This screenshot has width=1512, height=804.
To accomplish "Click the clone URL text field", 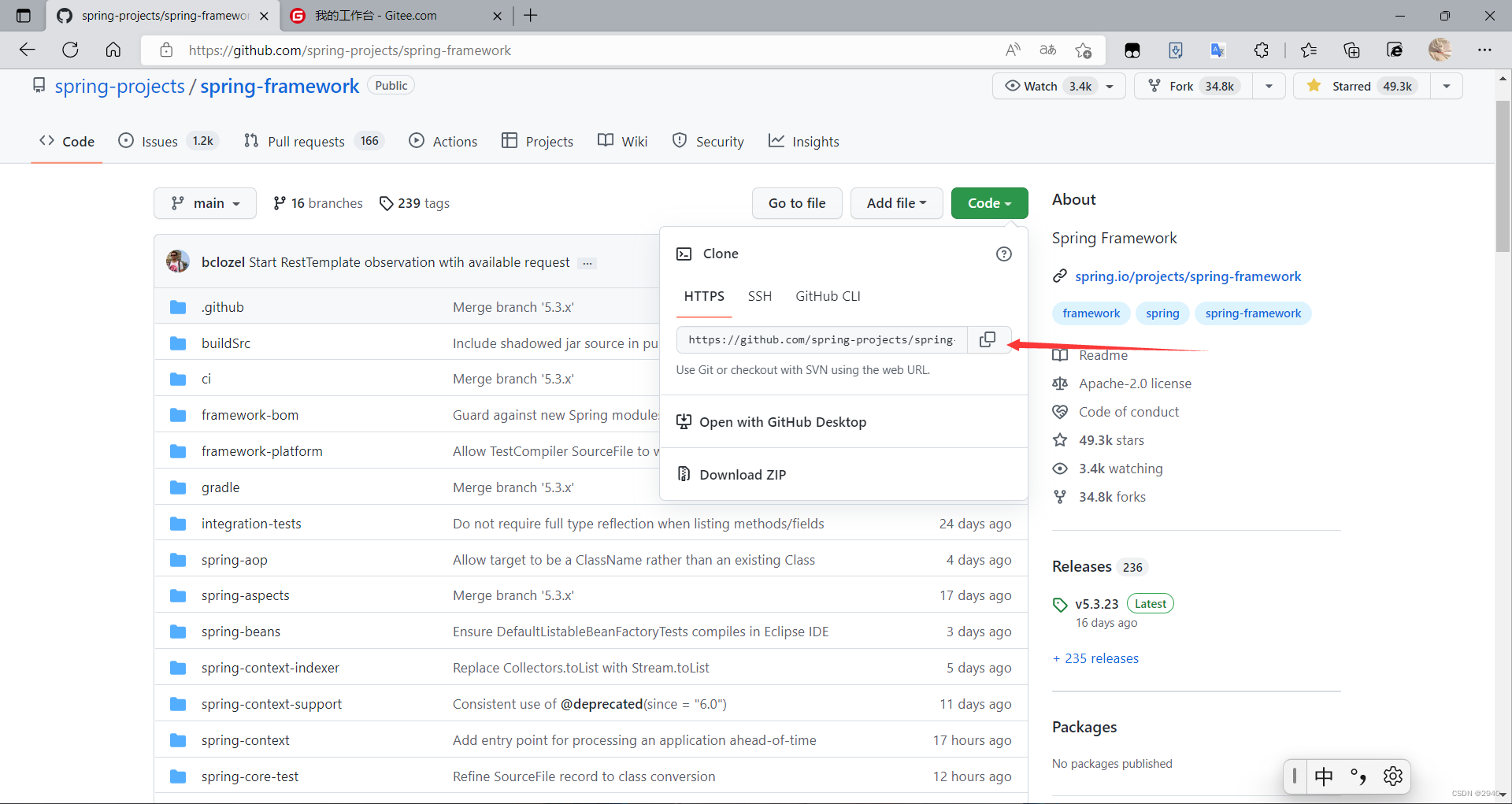I will pos(821,339).
